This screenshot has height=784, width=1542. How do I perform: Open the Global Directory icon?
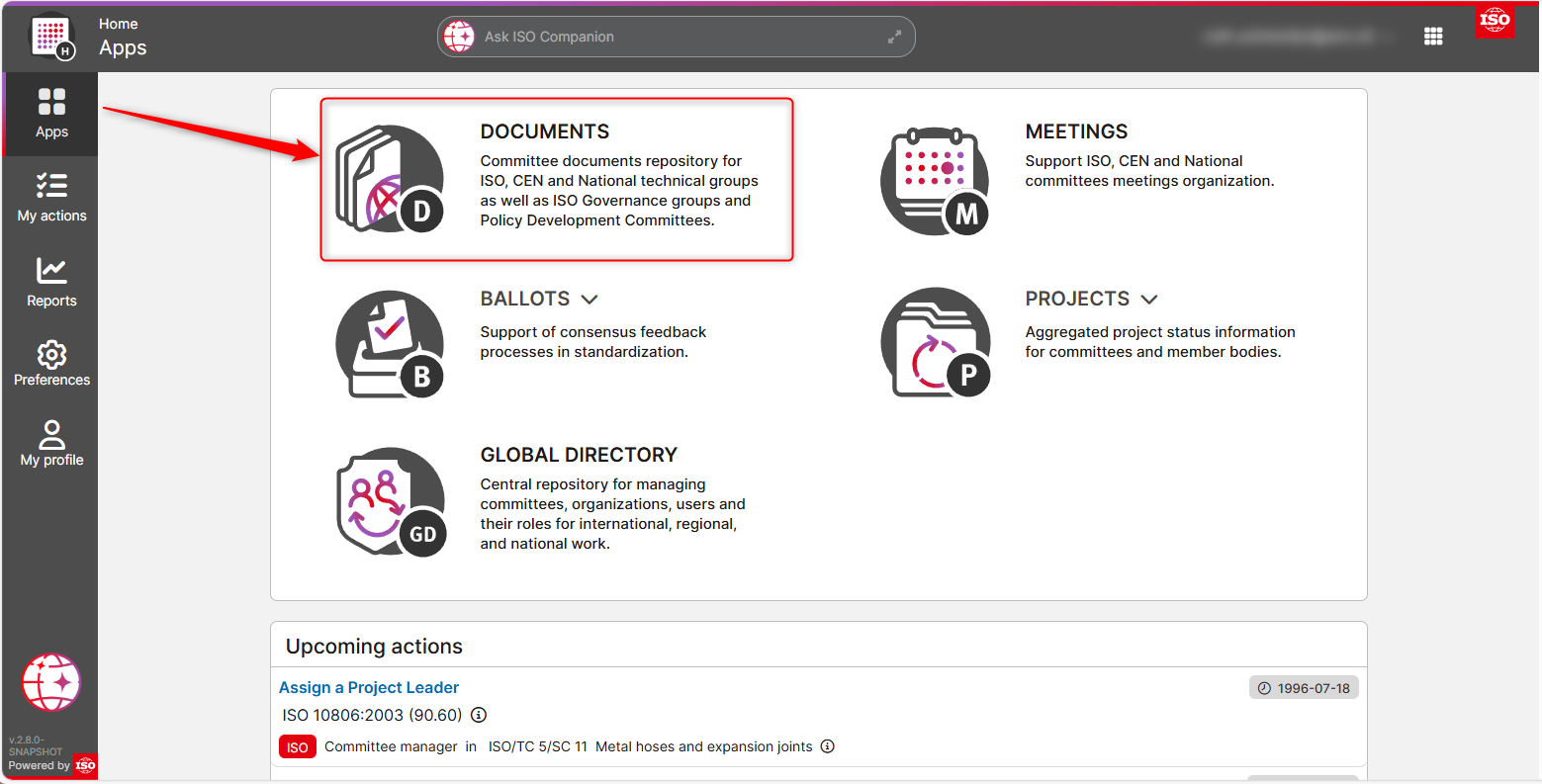(392, 502)
